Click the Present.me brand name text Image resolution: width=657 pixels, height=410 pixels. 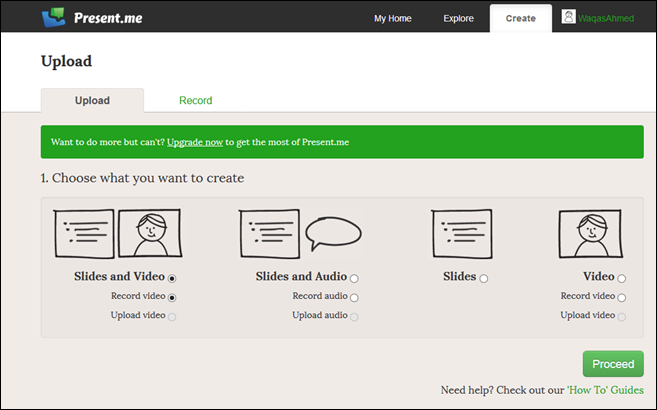click(x=108, y=18)
